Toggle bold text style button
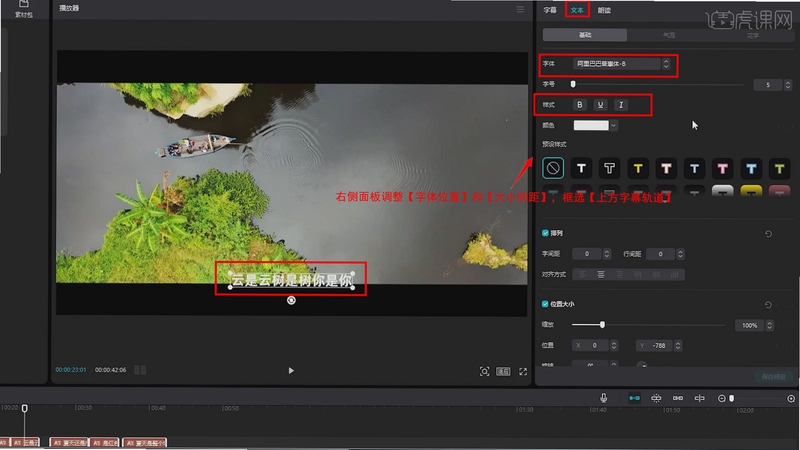This screenshot has height=450, width=800. [x=579, y=105]
